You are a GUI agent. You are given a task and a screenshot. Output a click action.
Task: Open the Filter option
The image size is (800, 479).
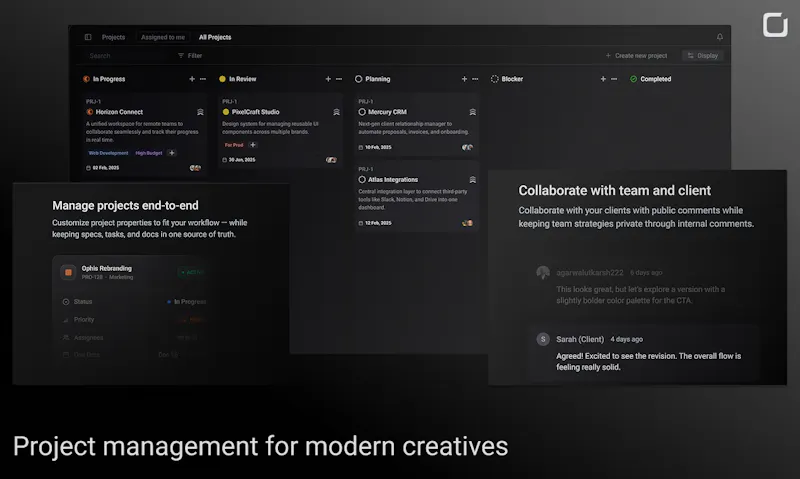pyautogui.click(x=190, y=56)
